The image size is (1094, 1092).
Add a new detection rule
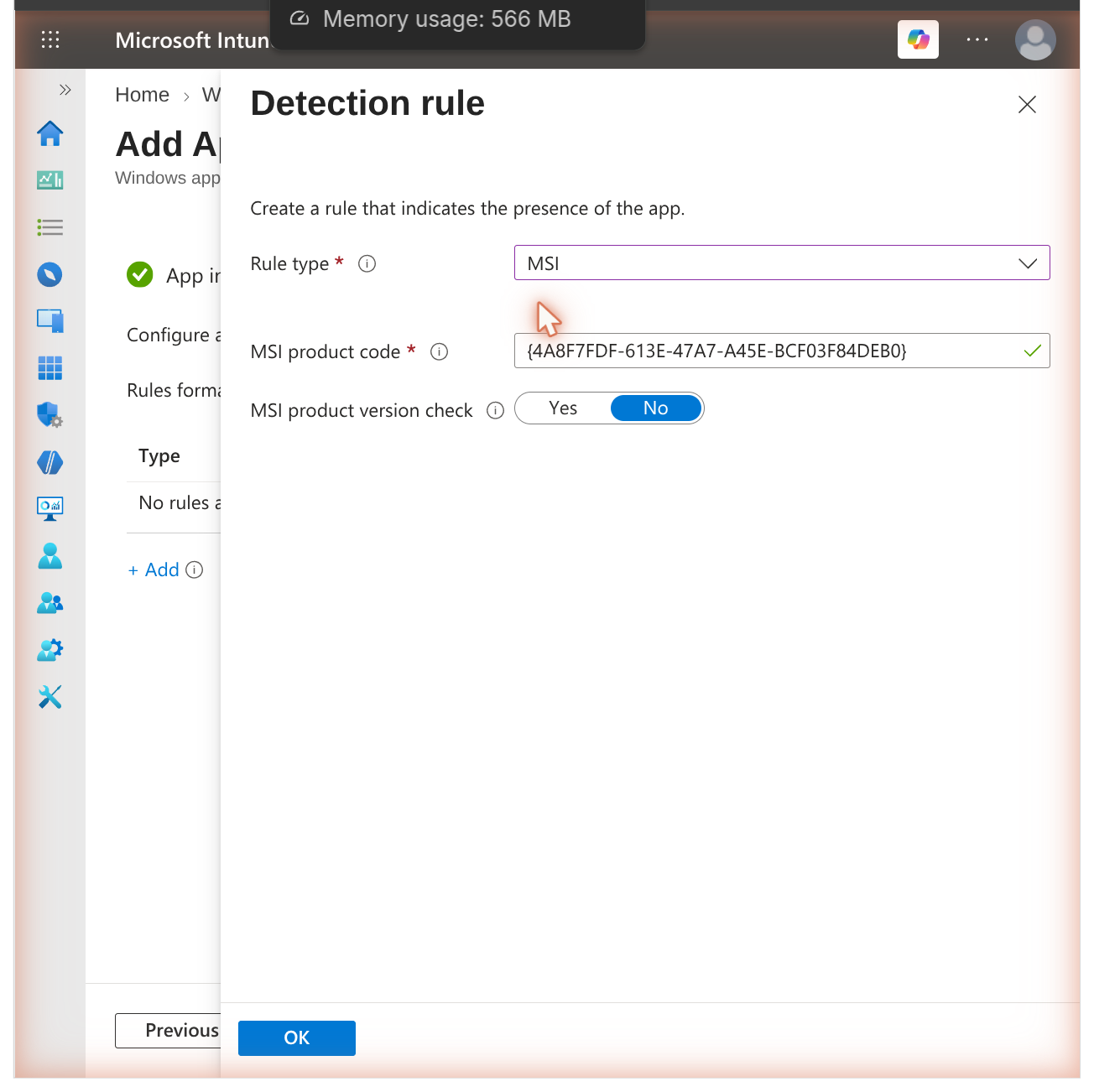click(x=154, y=570)
